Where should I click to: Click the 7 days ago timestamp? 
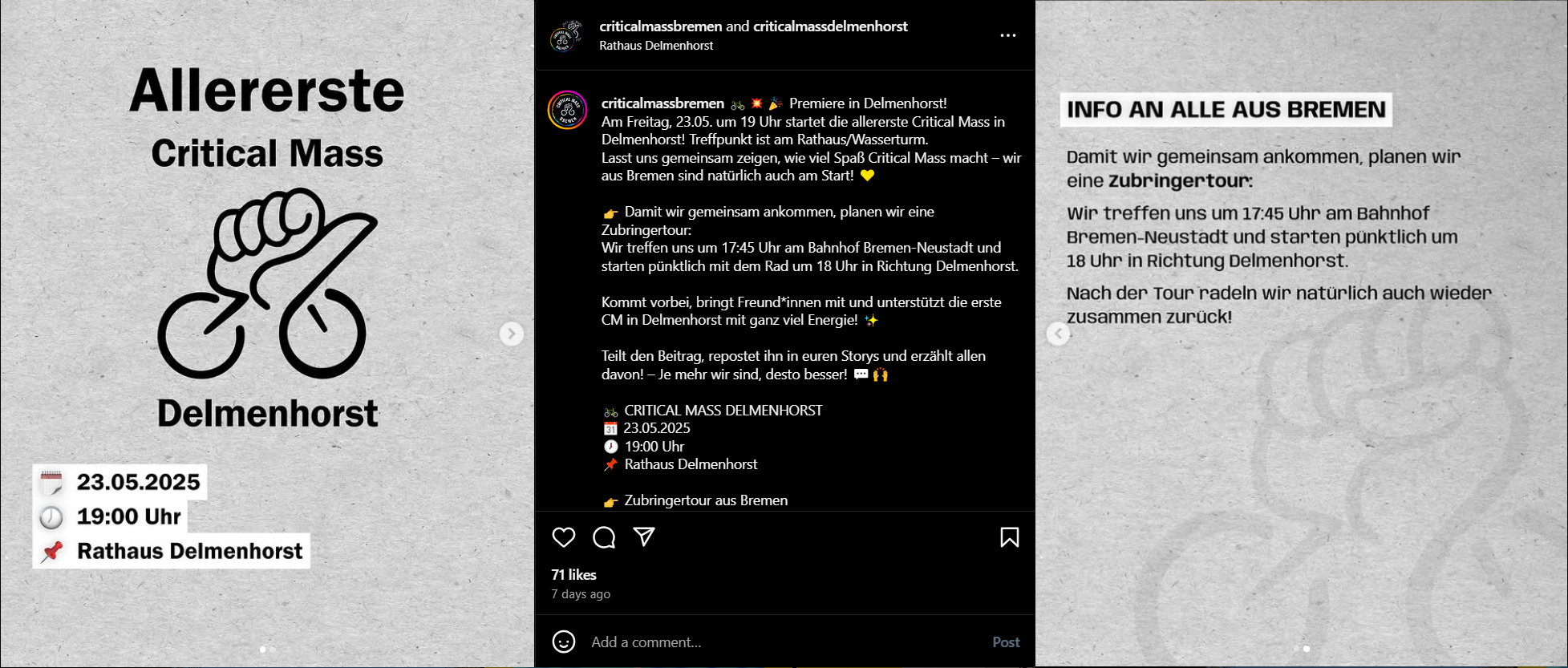click(x=581, y=593)
